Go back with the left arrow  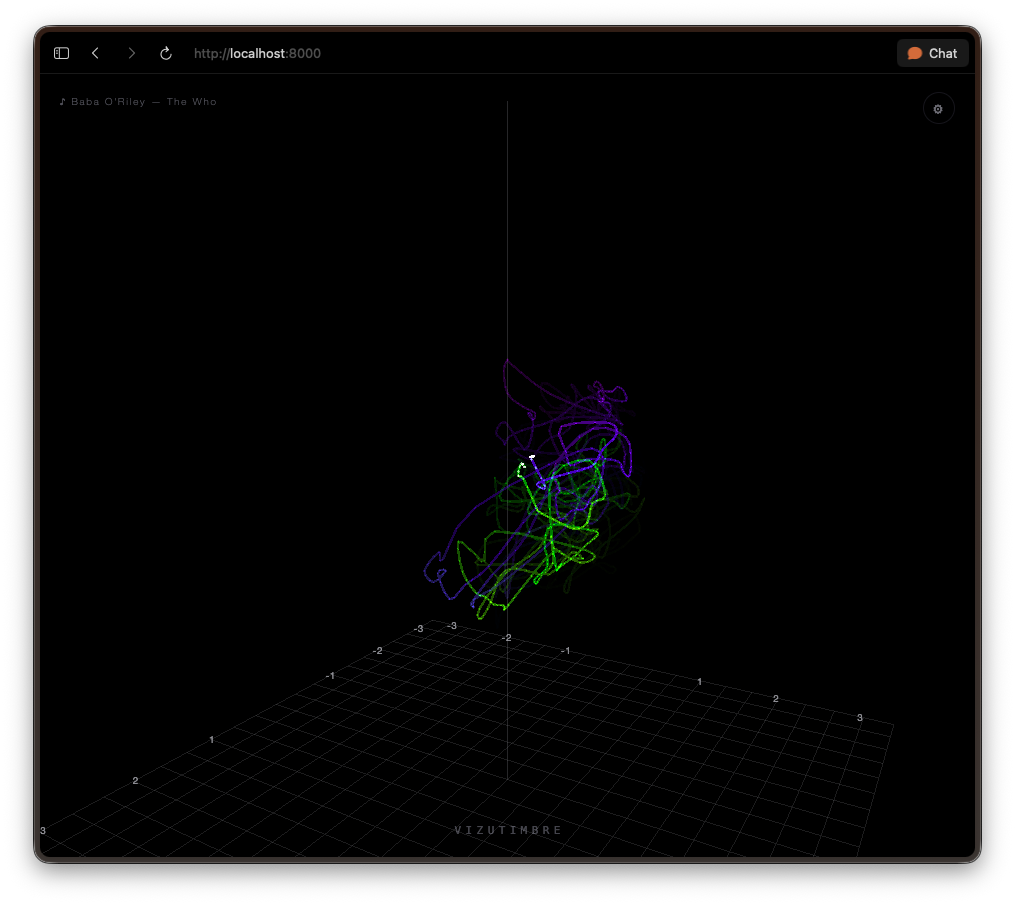tap(96, 53)
